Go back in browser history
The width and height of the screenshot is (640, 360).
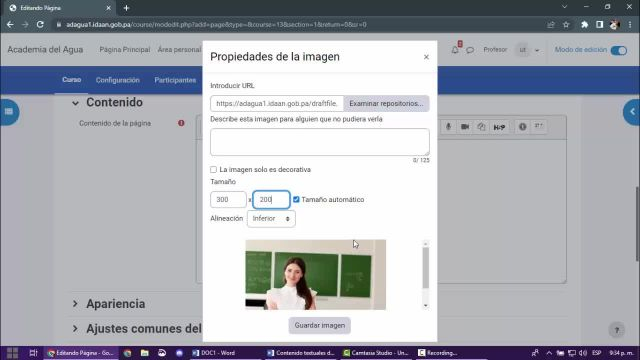[10, 24]
